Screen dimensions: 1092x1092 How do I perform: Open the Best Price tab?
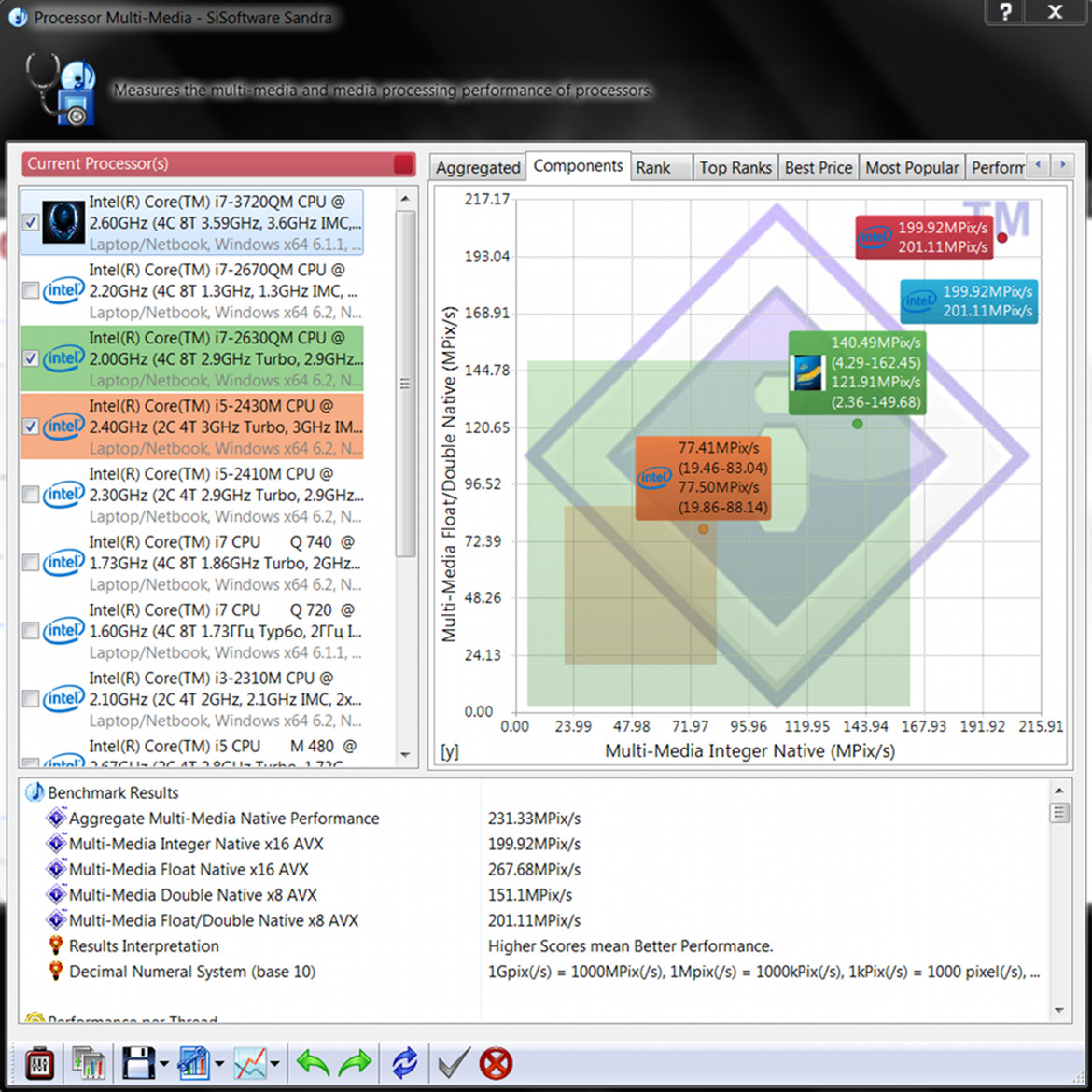coord(819,168)
